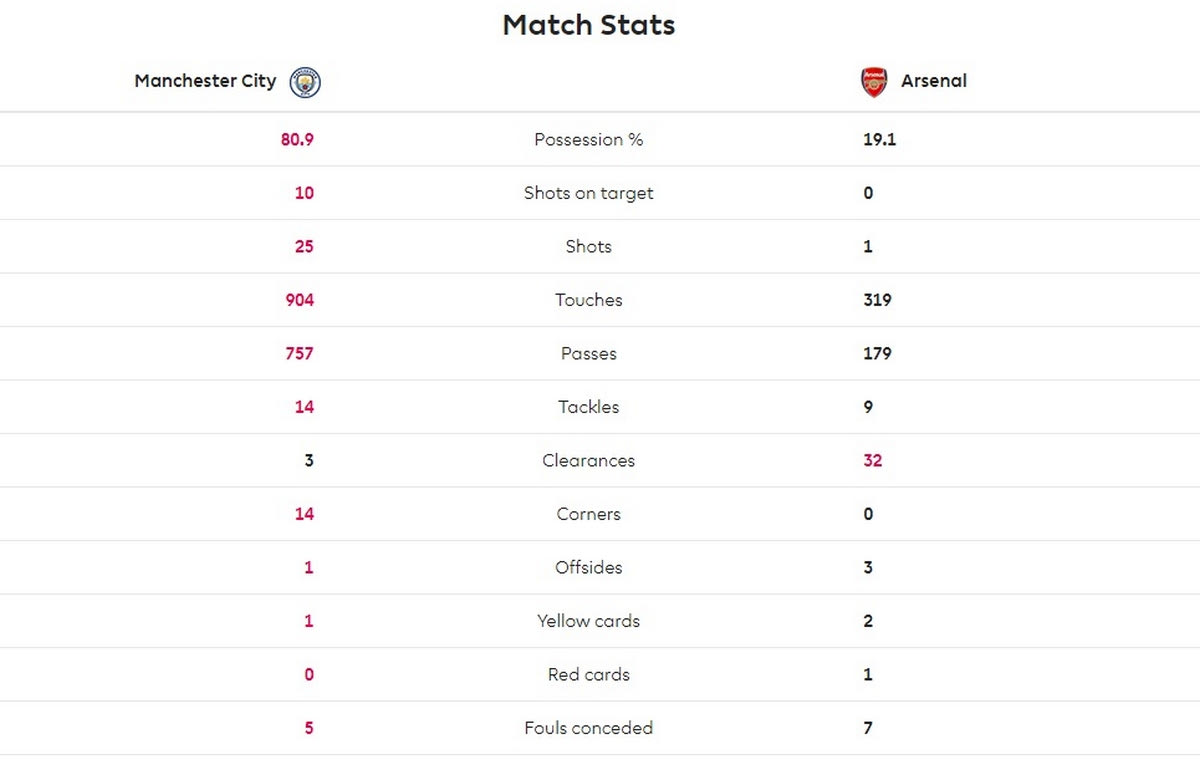This screenshot has height=765, width=1200.
Task: Select the Tackles stat label
Action: point(588,407)
